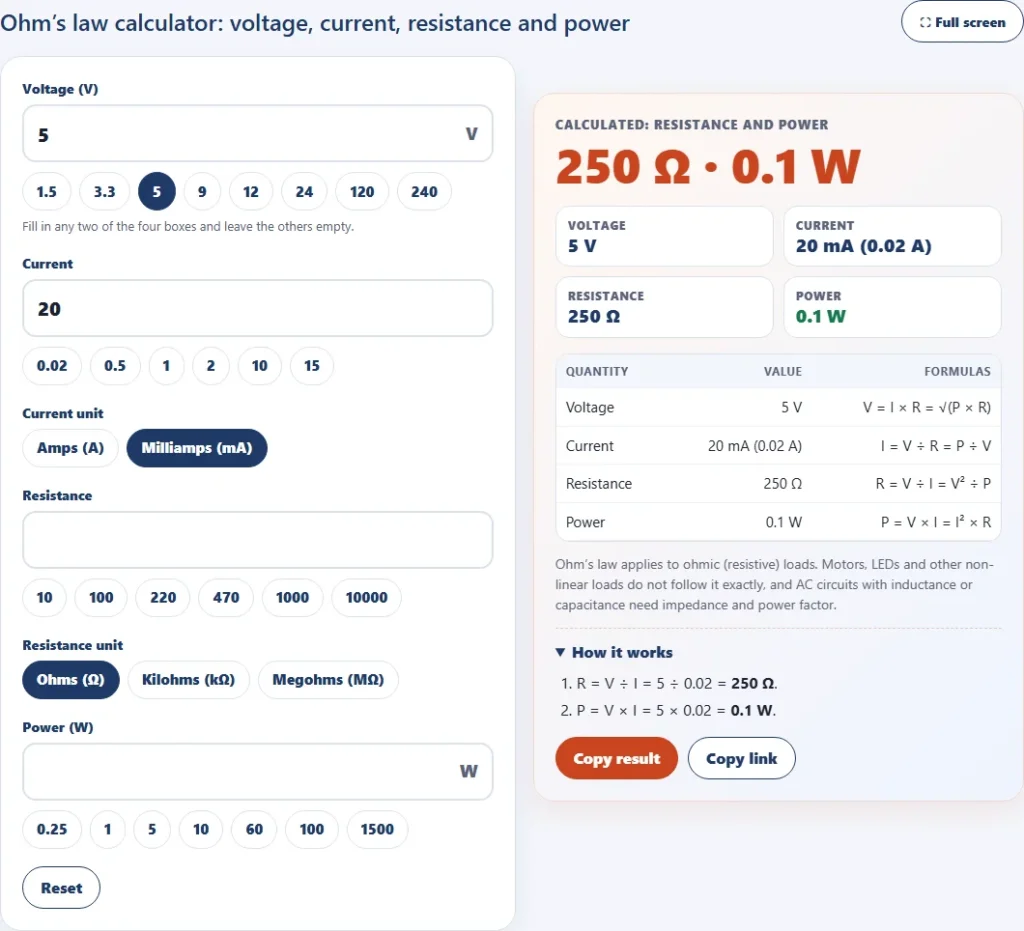
Task: Select Ohms (Ω) resistance unit
Action: (x=71, y=680)
